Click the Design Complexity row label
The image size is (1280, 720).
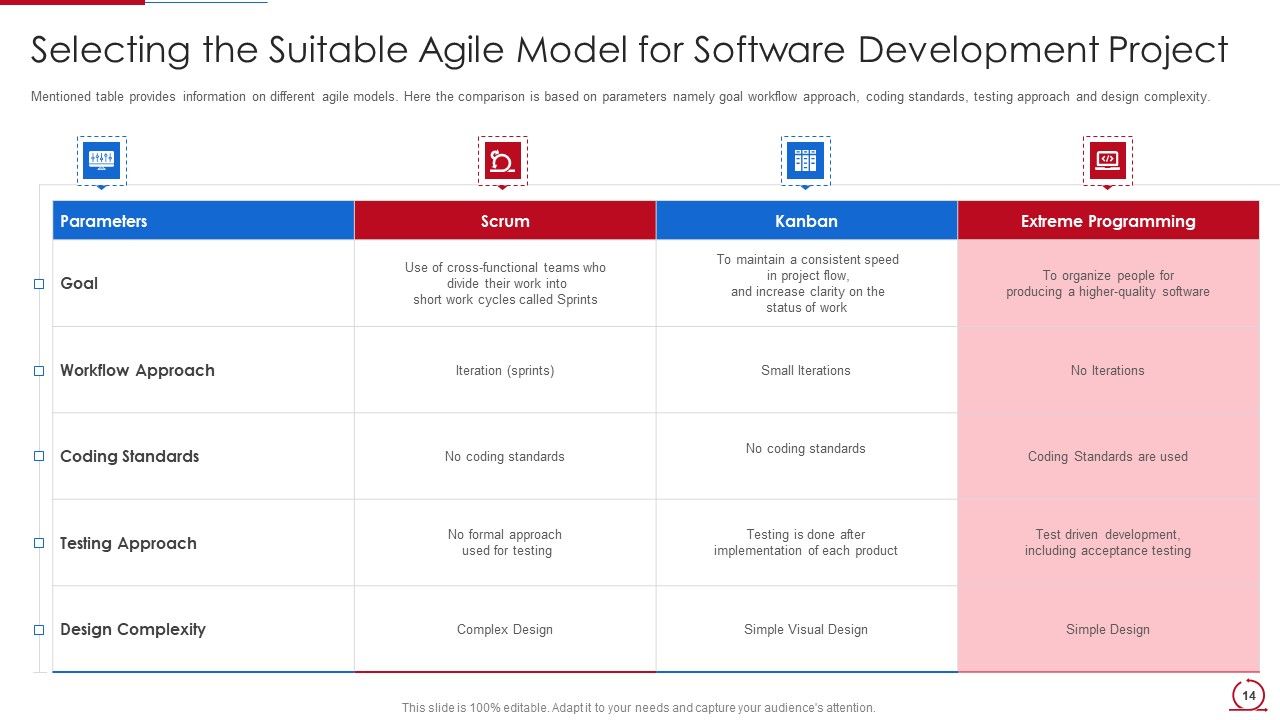pyautogui.click(x=133, y=630)
